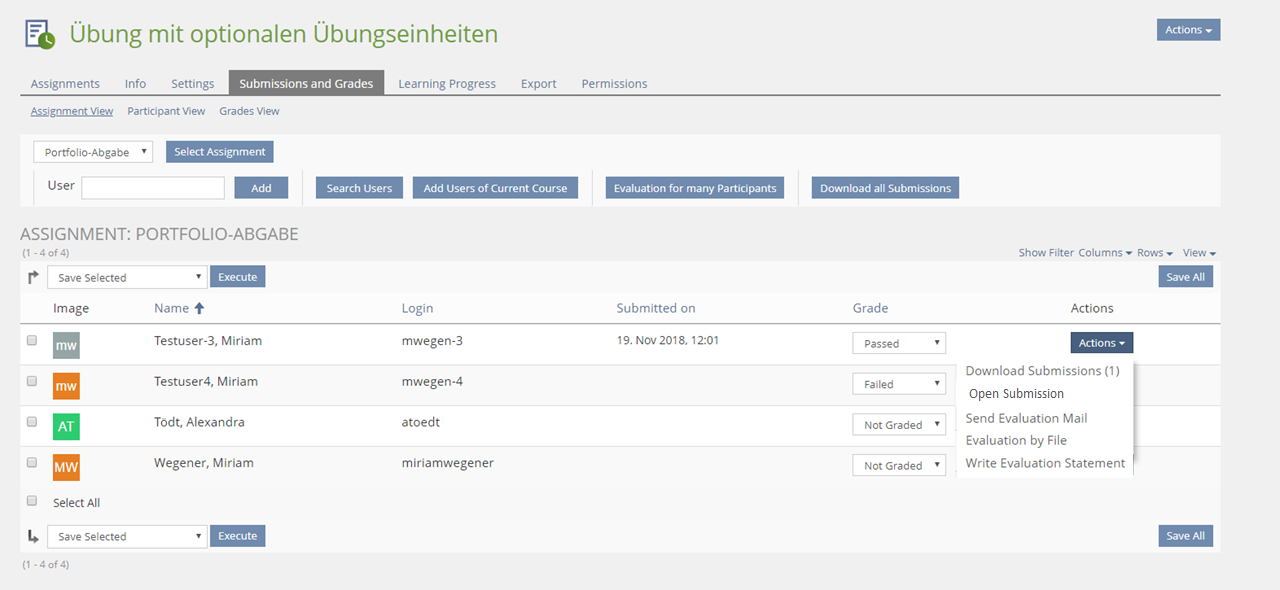Switch to the Learning Progress tab
Image resolution: width=1280 pixels, height=590 pixels.
[446, 84]
